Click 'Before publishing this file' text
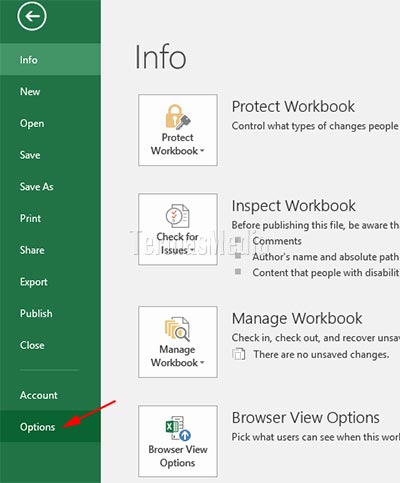400x483 pixels. [x=289, y=225]
